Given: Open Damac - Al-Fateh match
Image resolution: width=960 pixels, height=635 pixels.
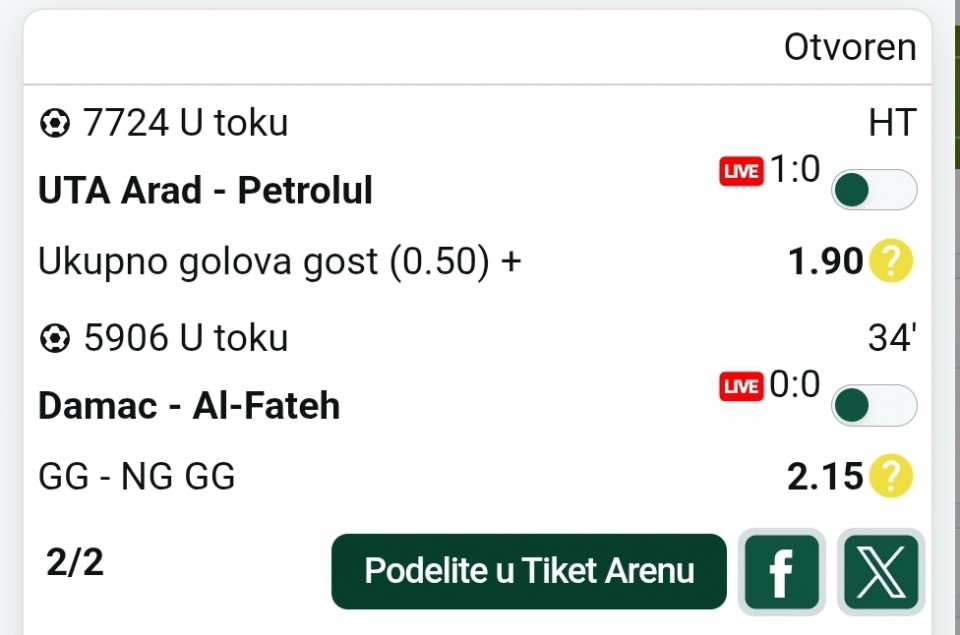Looking at the screenshot, I should coord(189,406).
